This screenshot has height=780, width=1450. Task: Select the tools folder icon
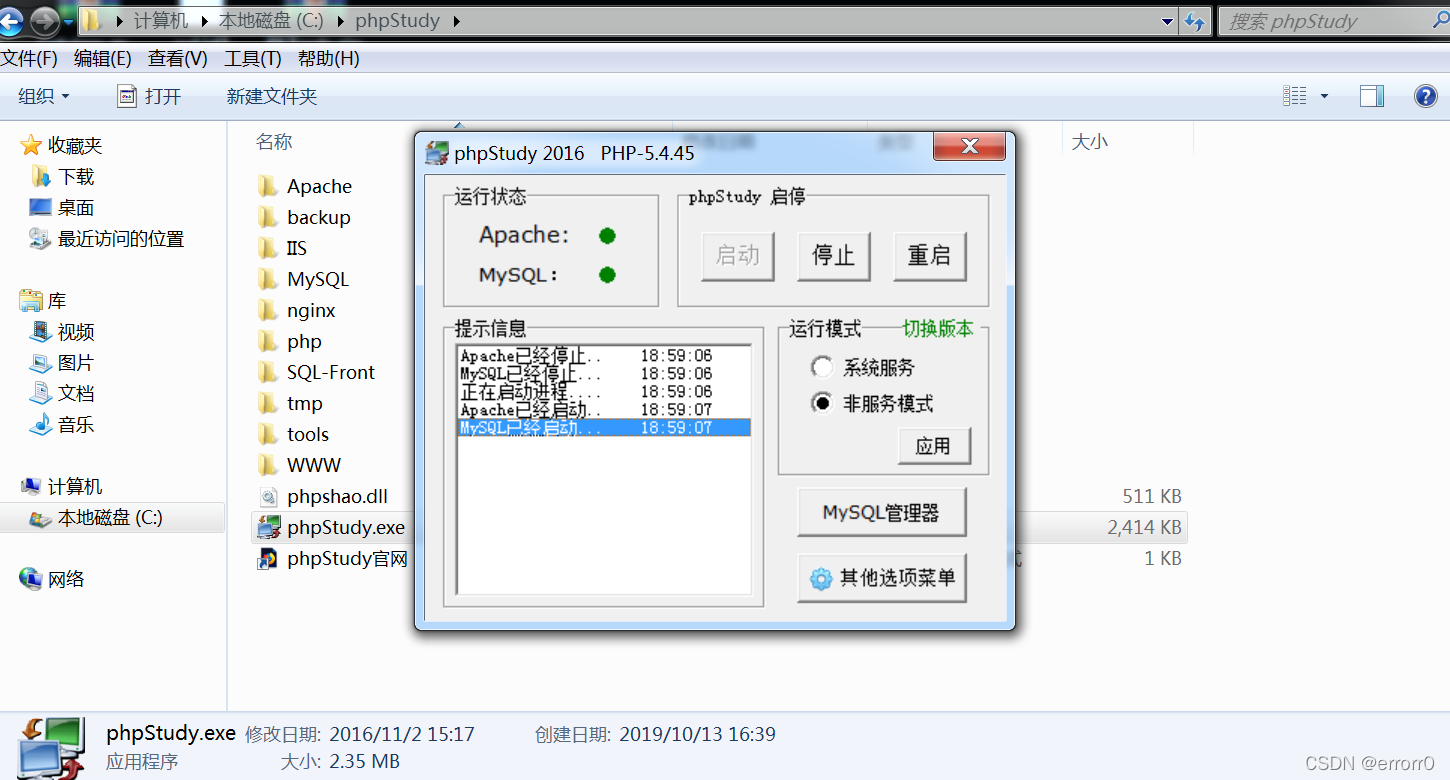pyautogui.click(x=267, y=434)
